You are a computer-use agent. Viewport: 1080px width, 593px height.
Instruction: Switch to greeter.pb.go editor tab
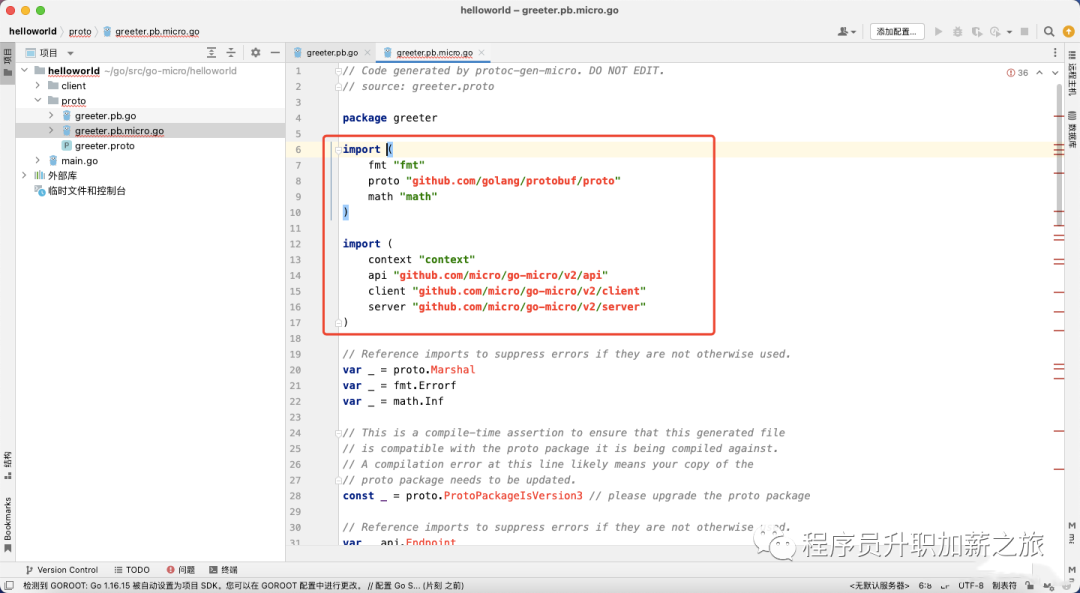[332, 52]
